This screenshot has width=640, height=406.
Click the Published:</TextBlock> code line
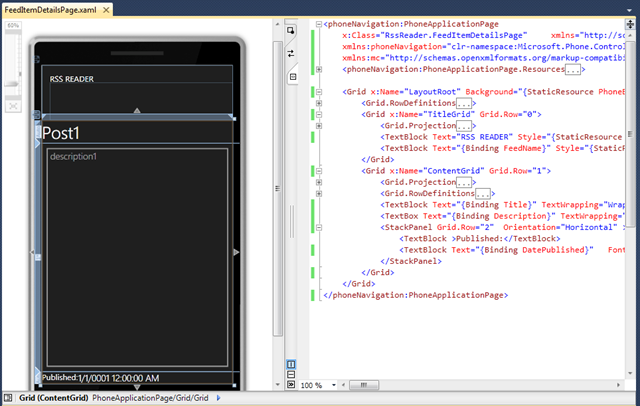click(480, 239)
